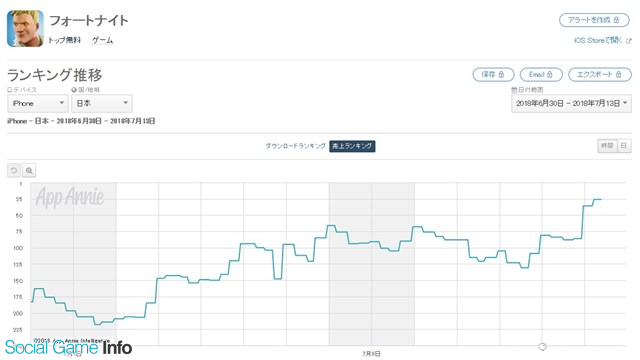Image resolution: width=640 pixels, height=360 pixels.
Task: Open the iPhone device dropdown
Action: [38, 103]
